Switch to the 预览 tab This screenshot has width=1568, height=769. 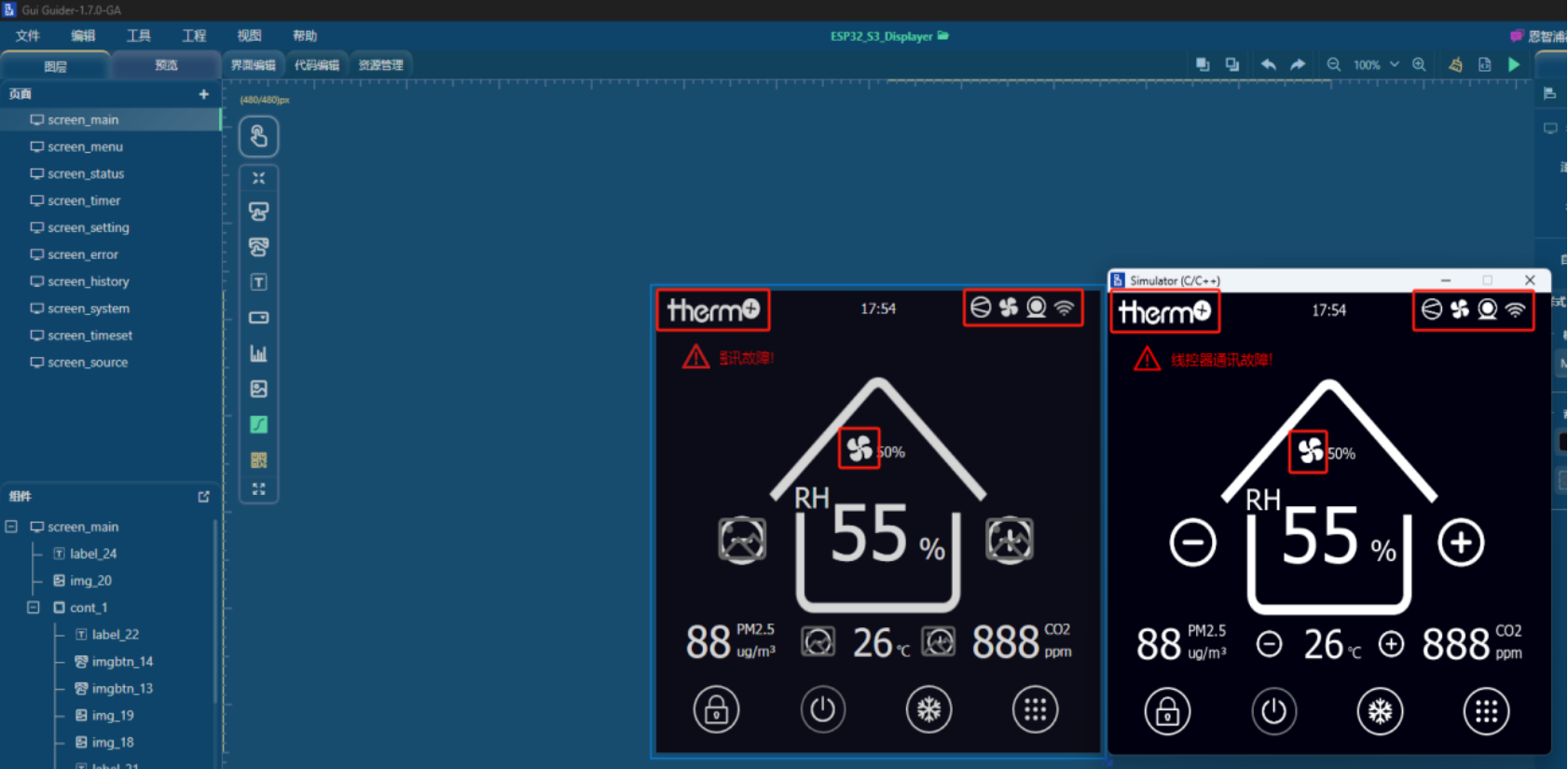pos(166,65)
